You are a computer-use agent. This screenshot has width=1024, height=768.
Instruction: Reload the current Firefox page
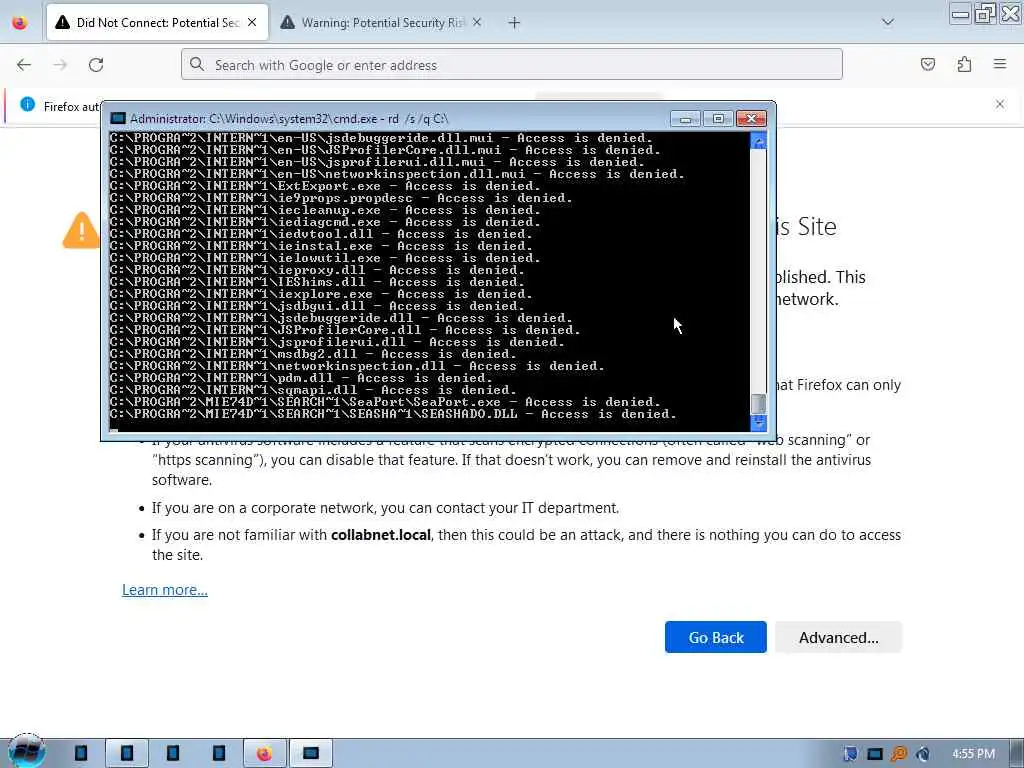[96, 65]
